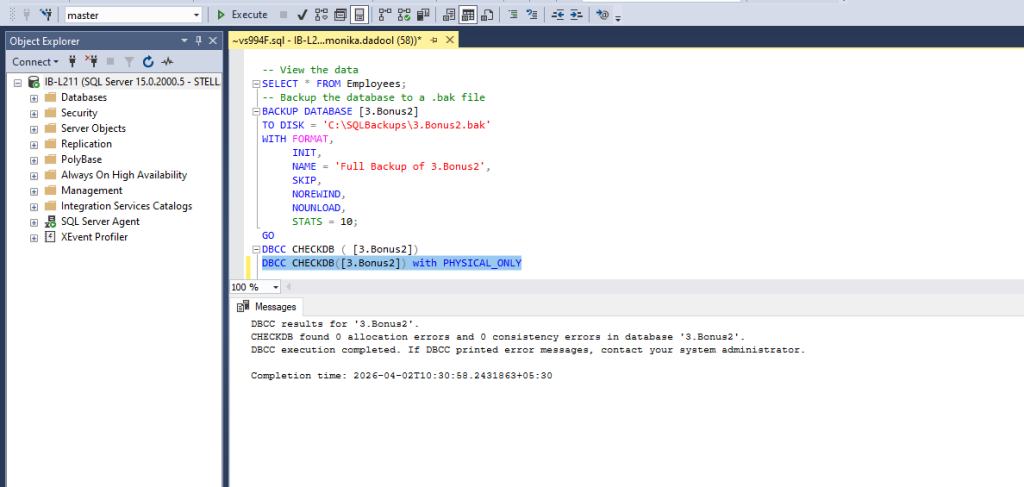
Task: Refresh the Object Explorer
Action: click(x=148, y=61)
